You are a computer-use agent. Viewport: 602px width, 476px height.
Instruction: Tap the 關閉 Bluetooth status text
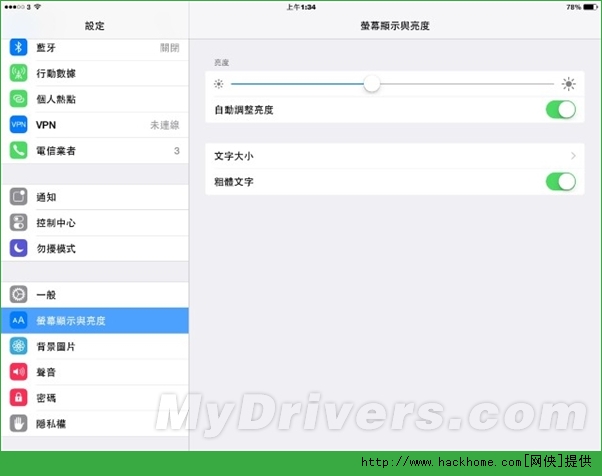(170, 48)
